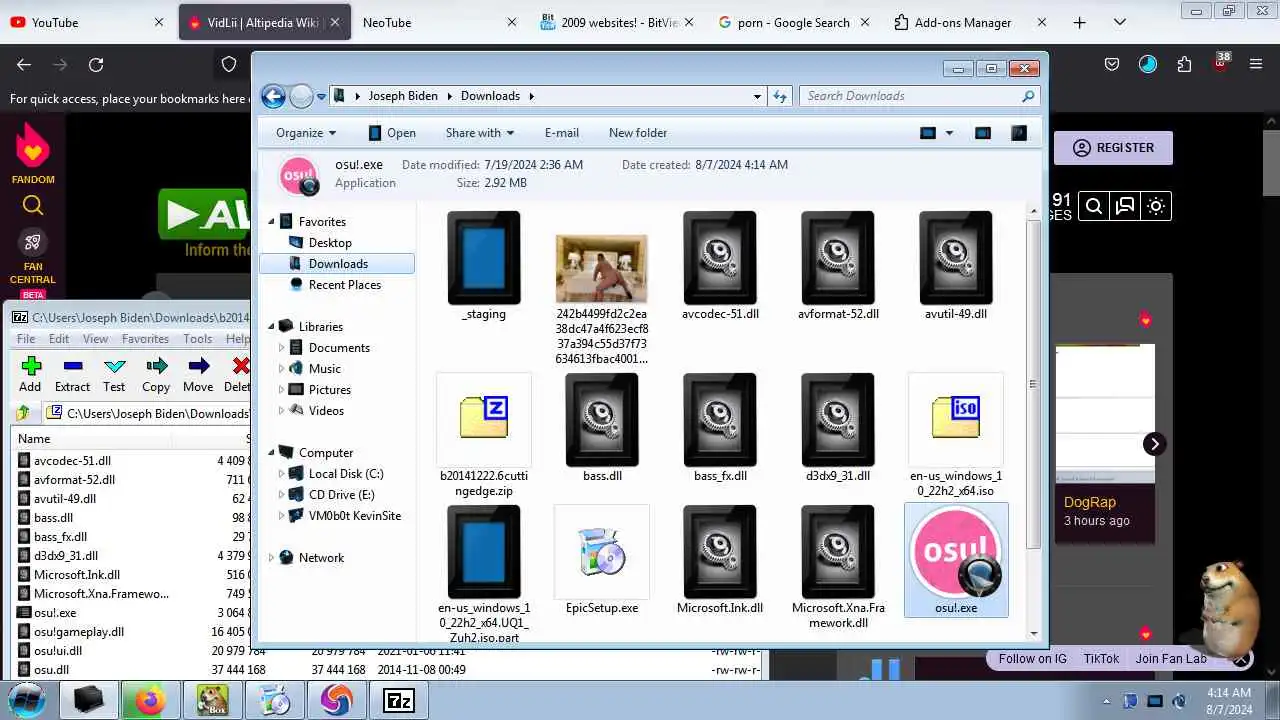Click the Move button in 7-Zip

point(198,374)
